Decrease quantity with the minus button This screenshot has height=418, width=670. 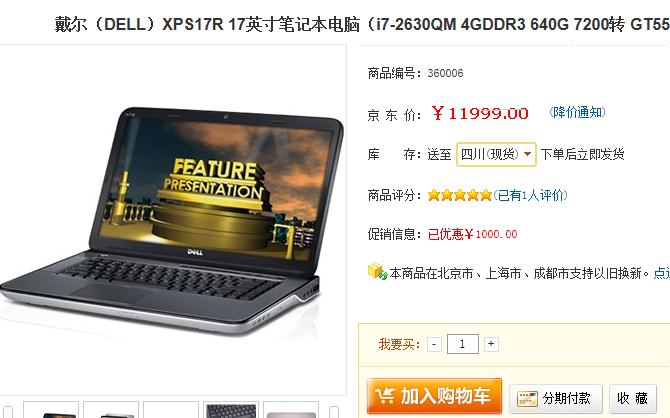pos(434,344)
